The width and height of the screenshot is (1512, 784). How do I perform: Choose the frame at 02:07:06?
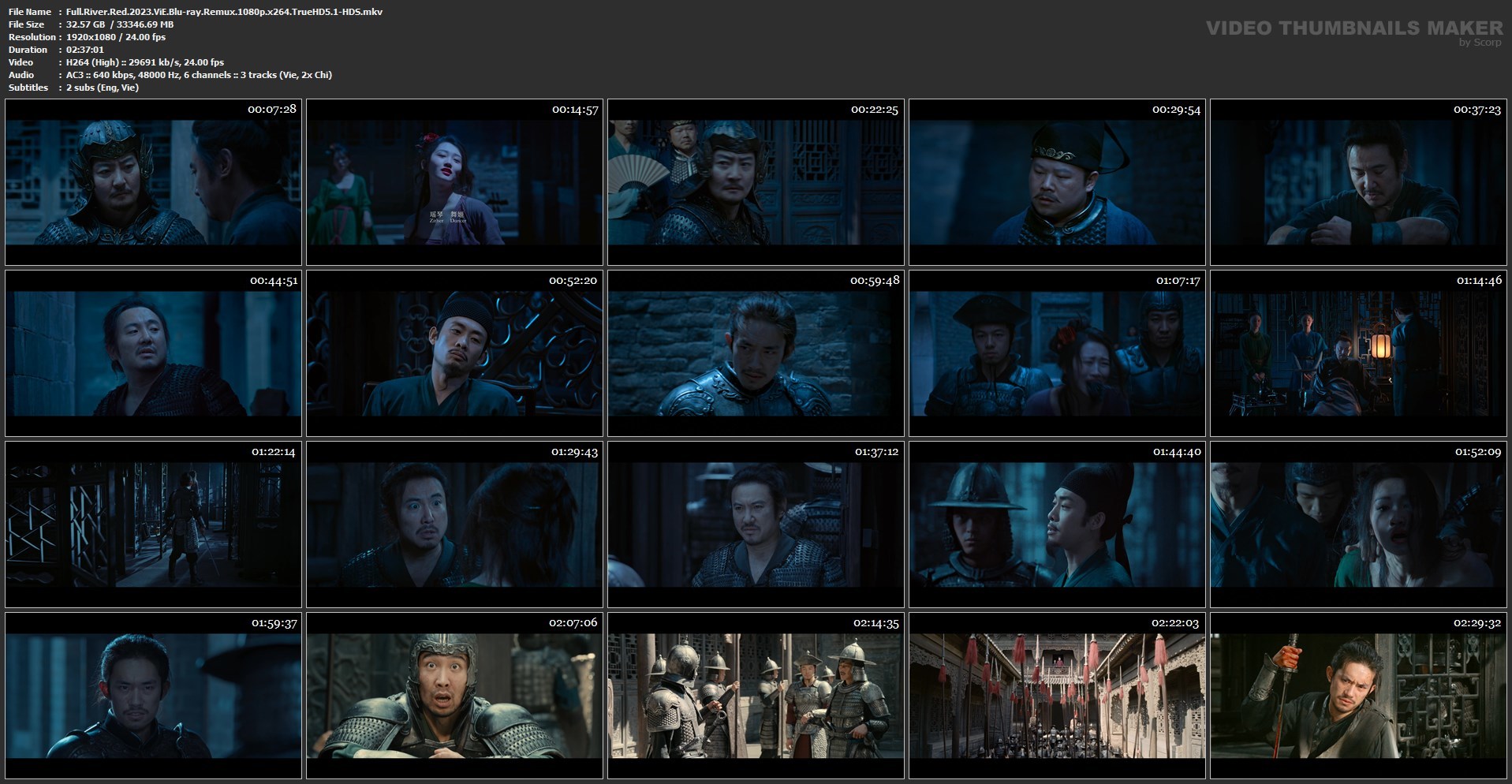(x=454, y=696)
